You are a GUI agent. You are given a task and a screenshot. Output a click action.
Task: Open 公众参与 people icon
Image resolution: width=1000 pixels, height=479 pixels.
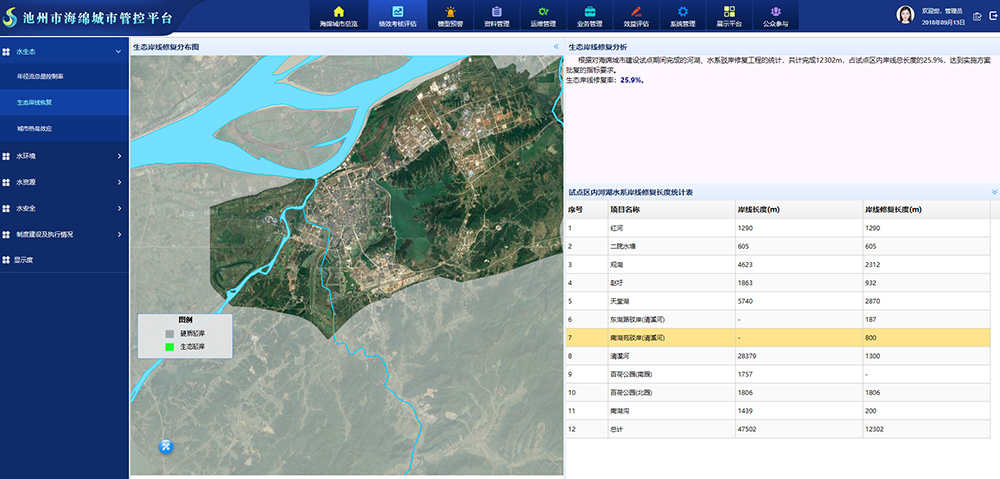point(775,11)
